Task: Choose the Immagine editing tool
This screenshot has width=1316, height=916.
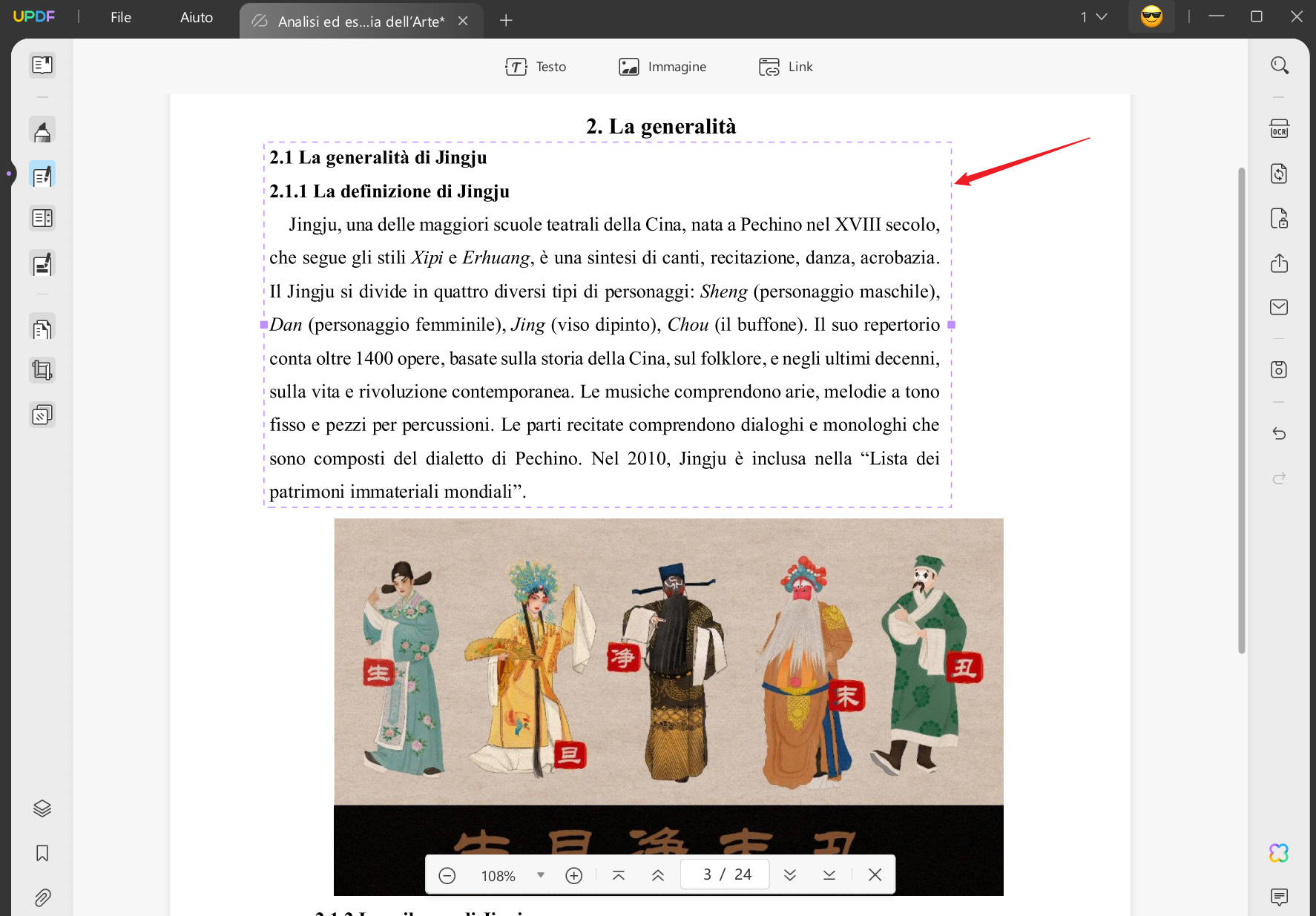Action: [662, 67]
